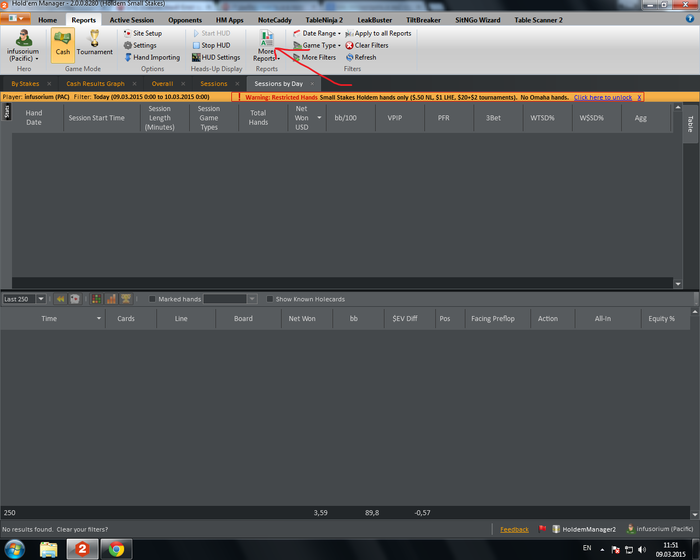700x560 pixels.
Task: Click upper grid scrollbar up arrow
Action: point(678,108)
